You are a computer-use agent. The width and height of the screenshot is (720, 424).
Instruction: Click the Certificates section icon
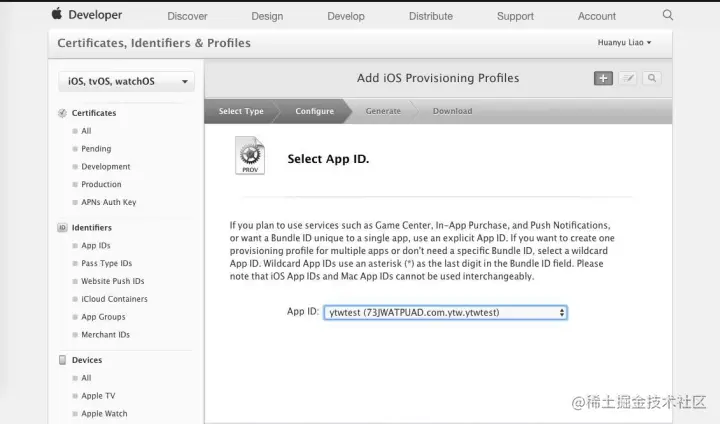click(62, 113)
